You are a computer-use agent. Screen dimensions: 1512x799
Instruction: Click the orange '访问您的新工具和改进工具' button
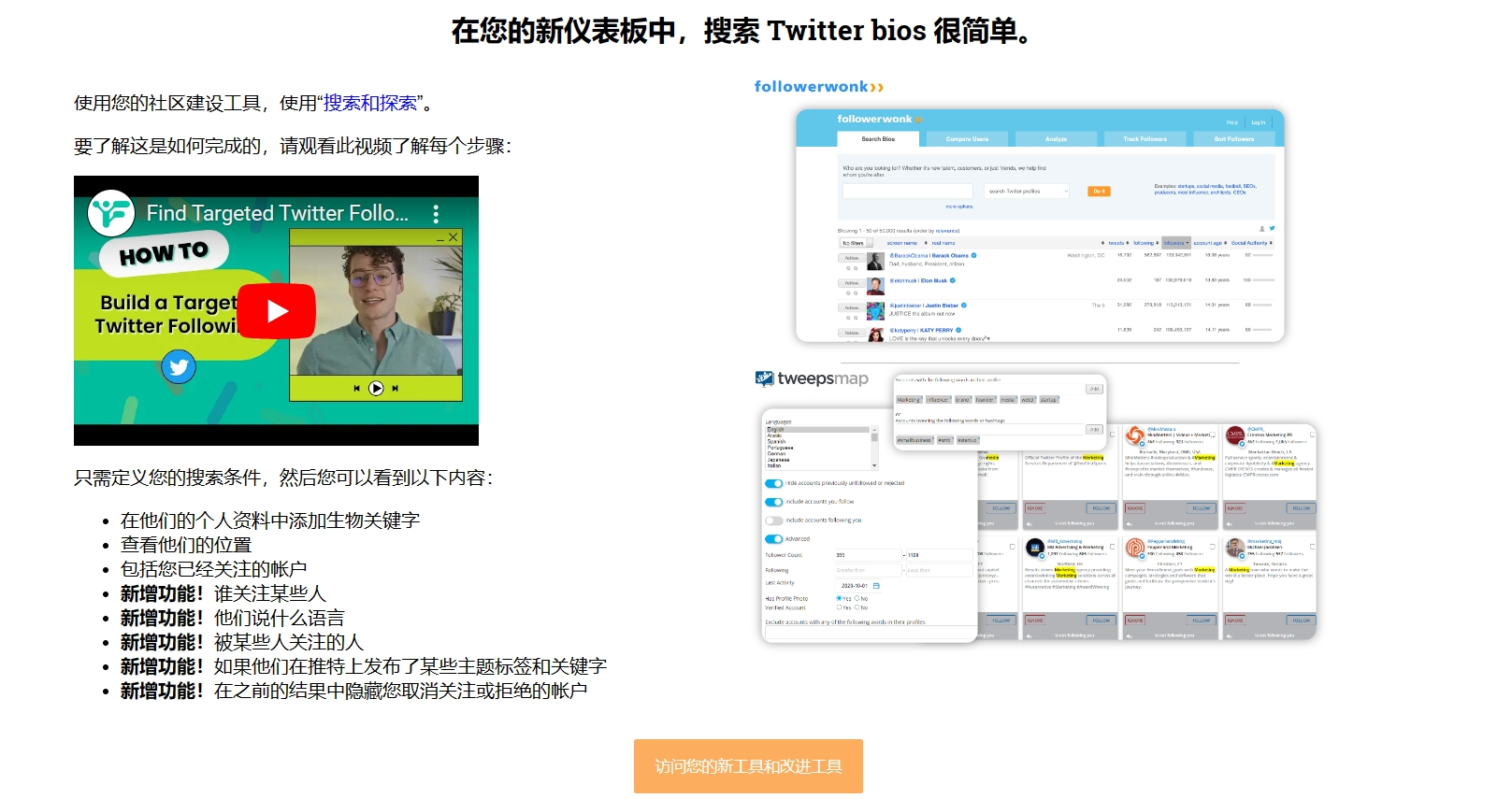(748, 766)
